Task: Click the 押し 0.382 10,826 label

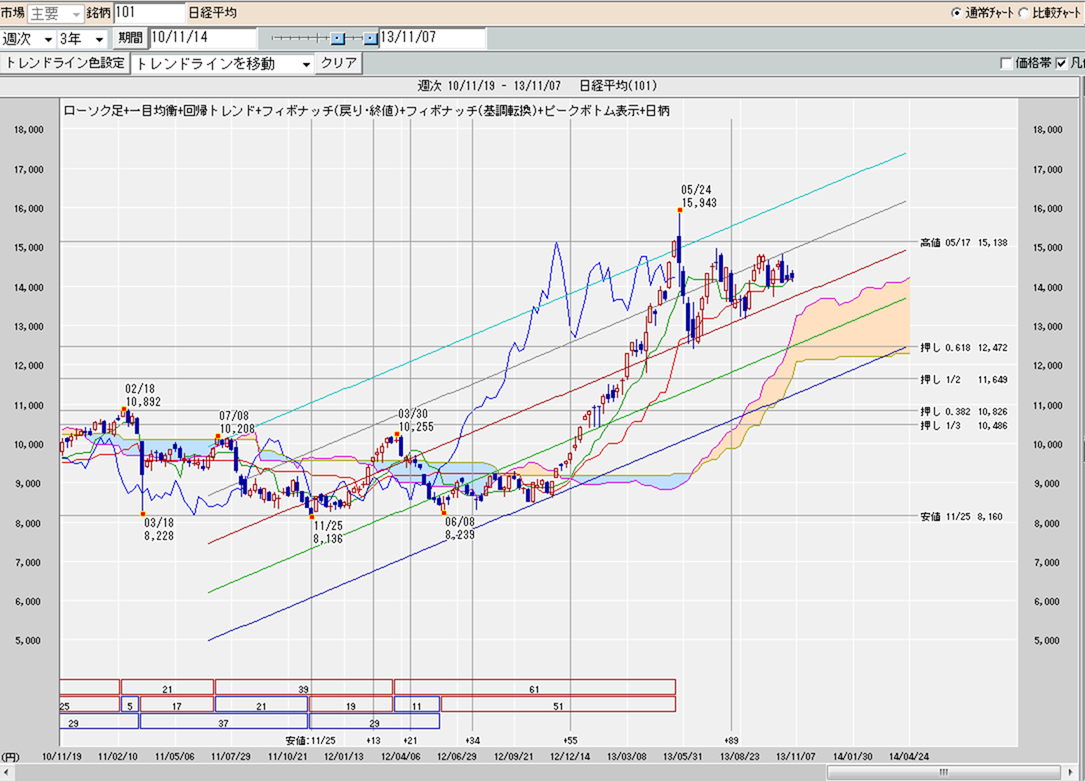Action: (964, 412)
